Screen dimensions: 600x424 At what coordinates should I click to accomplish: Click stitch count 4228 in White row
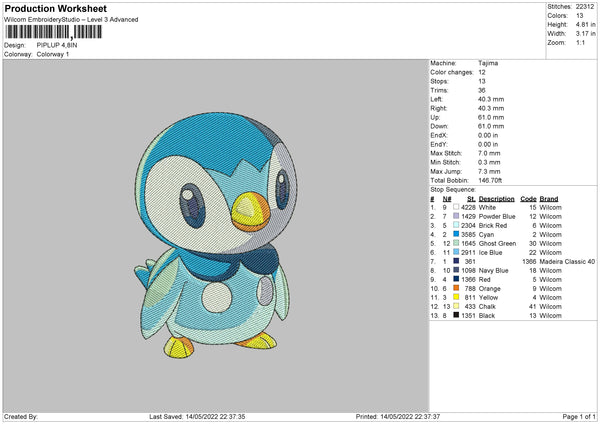pos(468,207)
